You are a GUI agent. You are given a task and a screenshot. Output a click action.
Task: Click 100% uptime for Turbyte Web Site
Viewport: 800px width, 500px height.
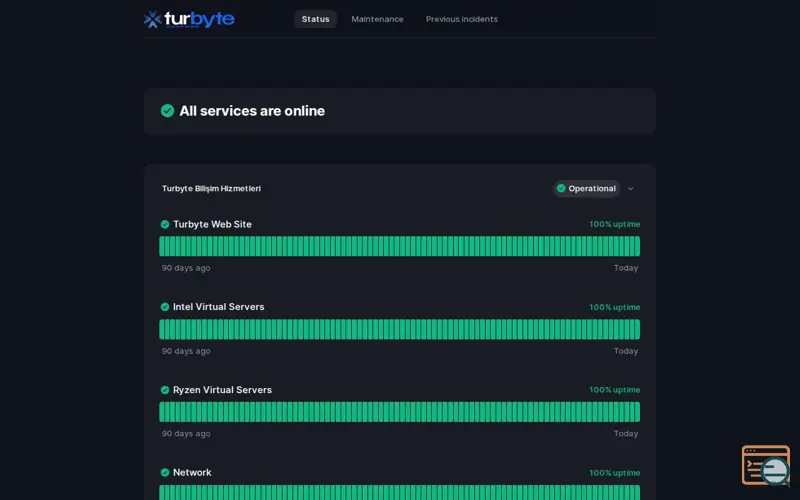pos(614,224)
